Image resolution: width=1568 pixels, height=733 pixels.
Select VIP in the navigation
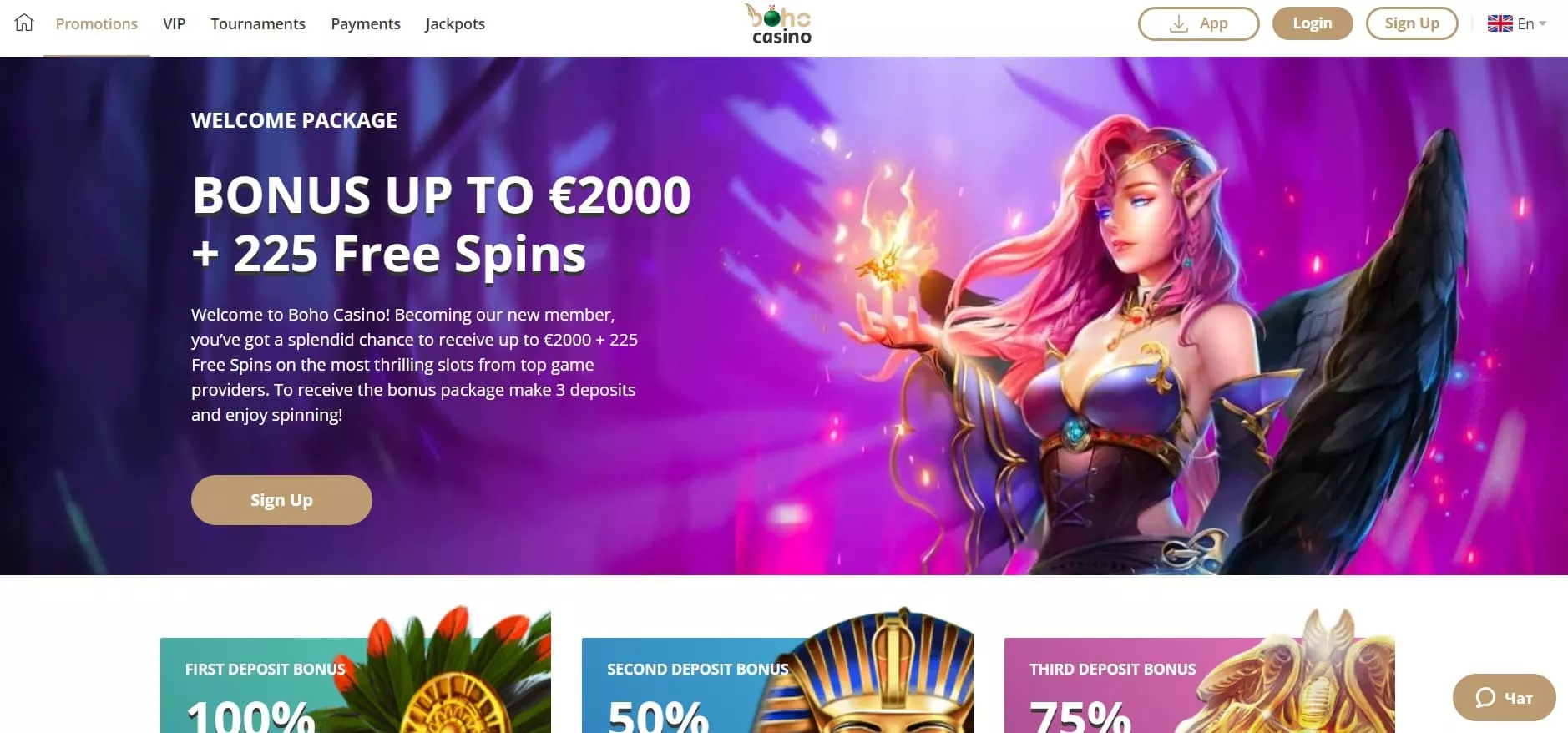175,24
